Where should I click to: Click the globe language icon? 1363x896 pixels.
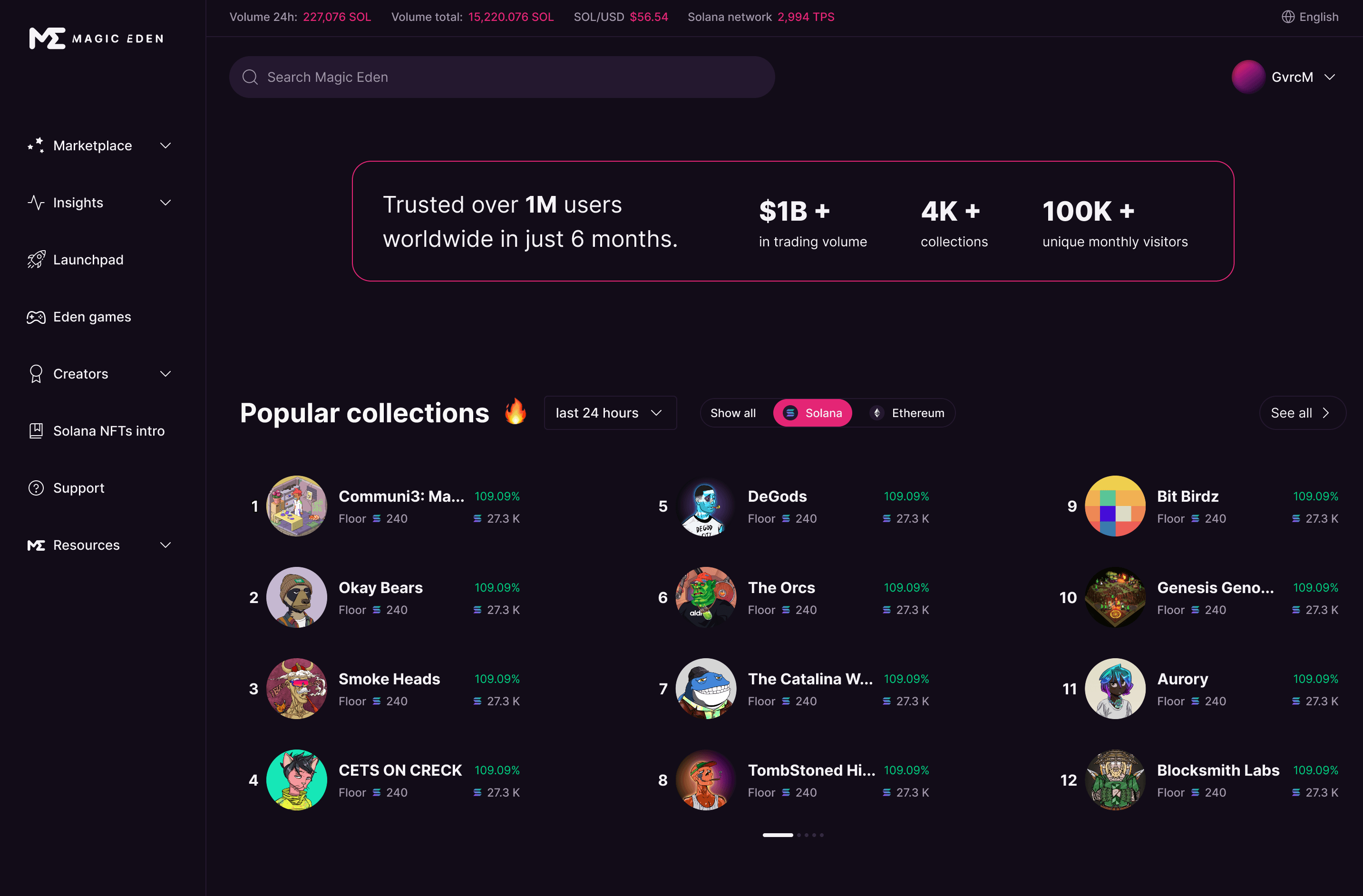[x=1288, y=17]
